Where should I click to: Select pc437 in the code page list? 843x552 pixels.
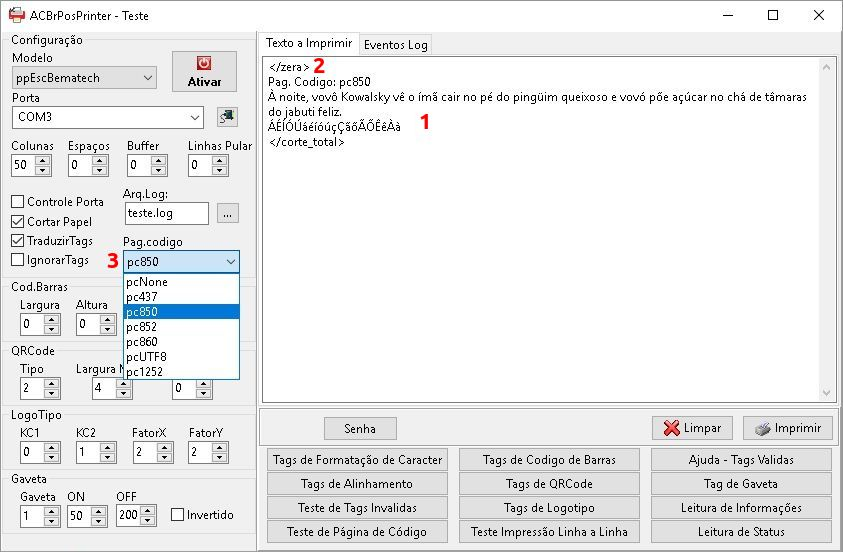tap(181, 297)
